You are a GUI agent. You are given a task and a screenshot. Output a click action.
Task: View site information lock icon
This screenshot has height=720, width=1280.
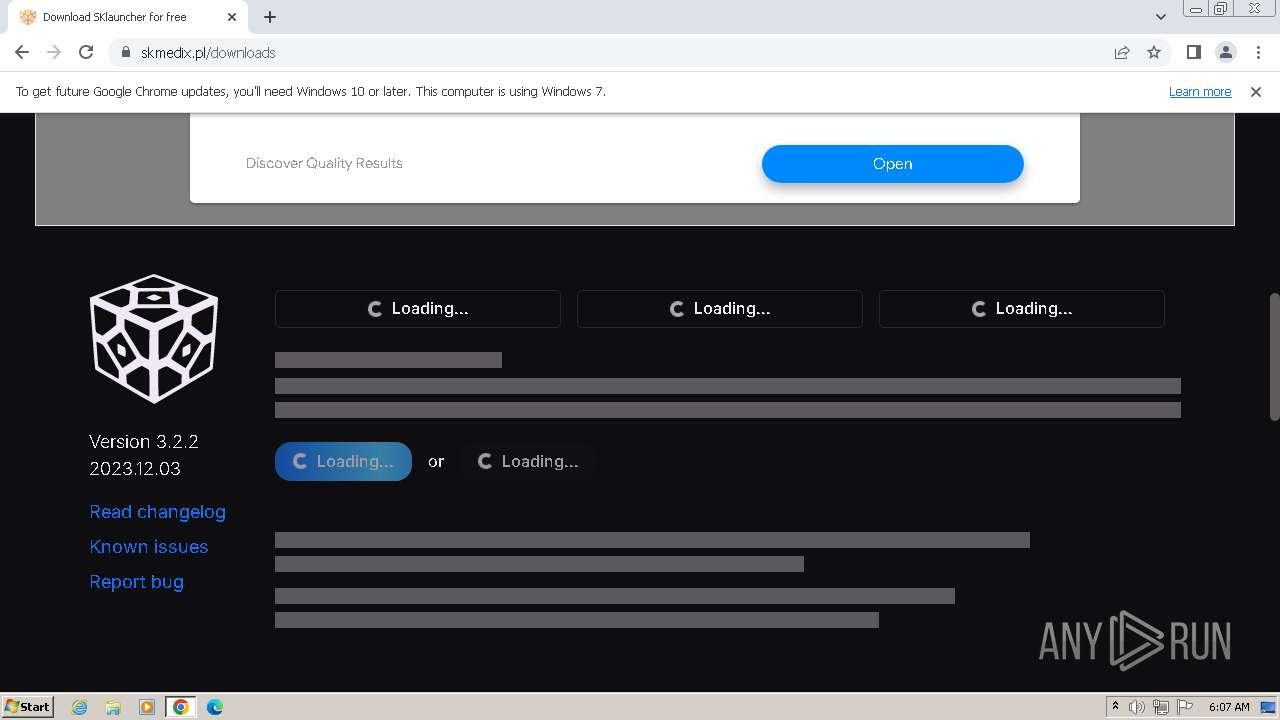[x=126, y=52]
